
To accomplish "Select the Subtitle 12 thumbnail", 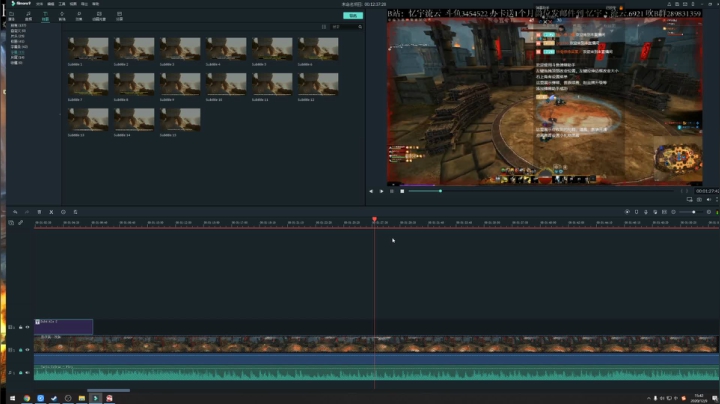I will tap(318, 84).
